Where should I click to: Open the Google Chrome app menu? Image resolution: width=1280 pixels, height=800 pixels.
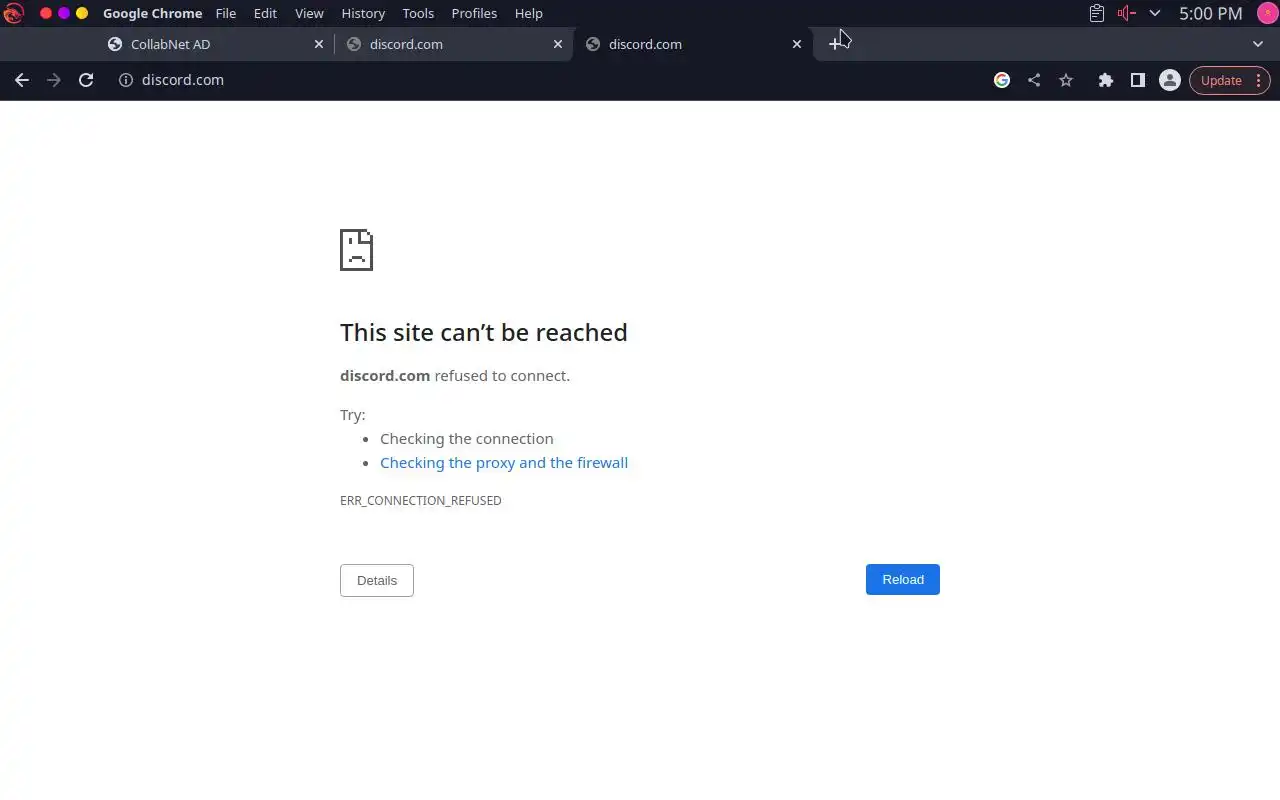[x=152, y=13]
